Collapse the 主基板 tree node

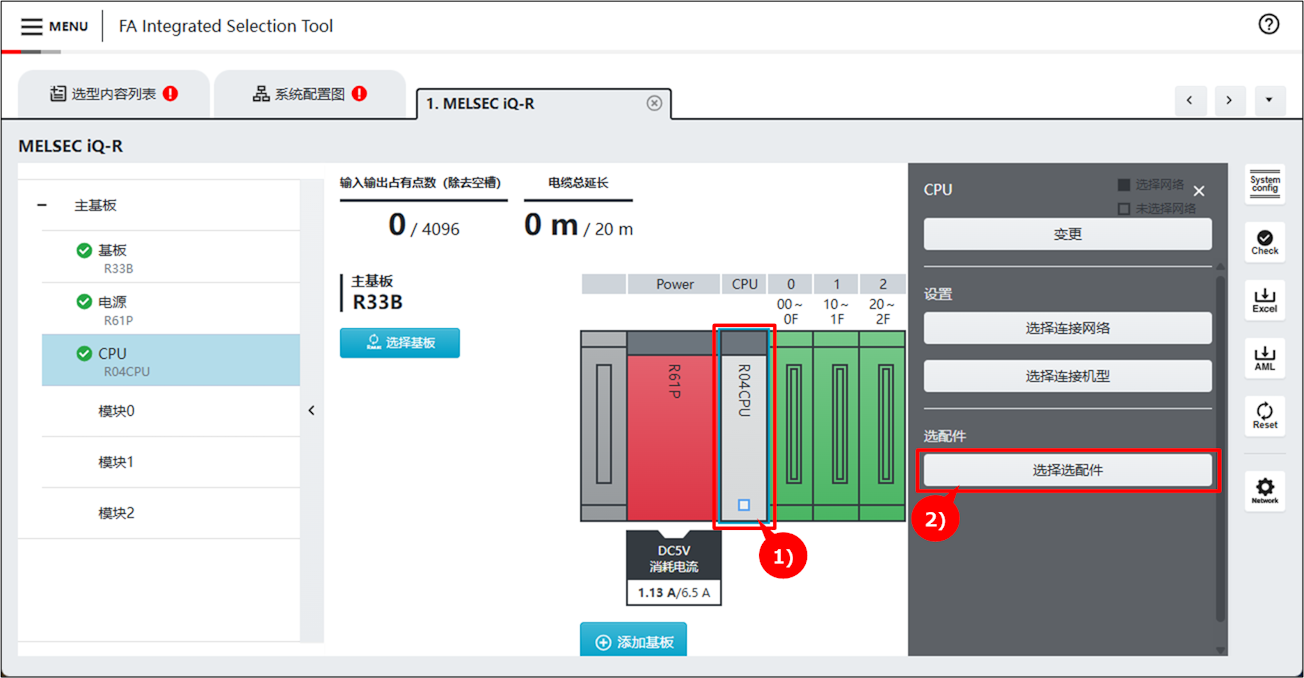click(42, 205)
